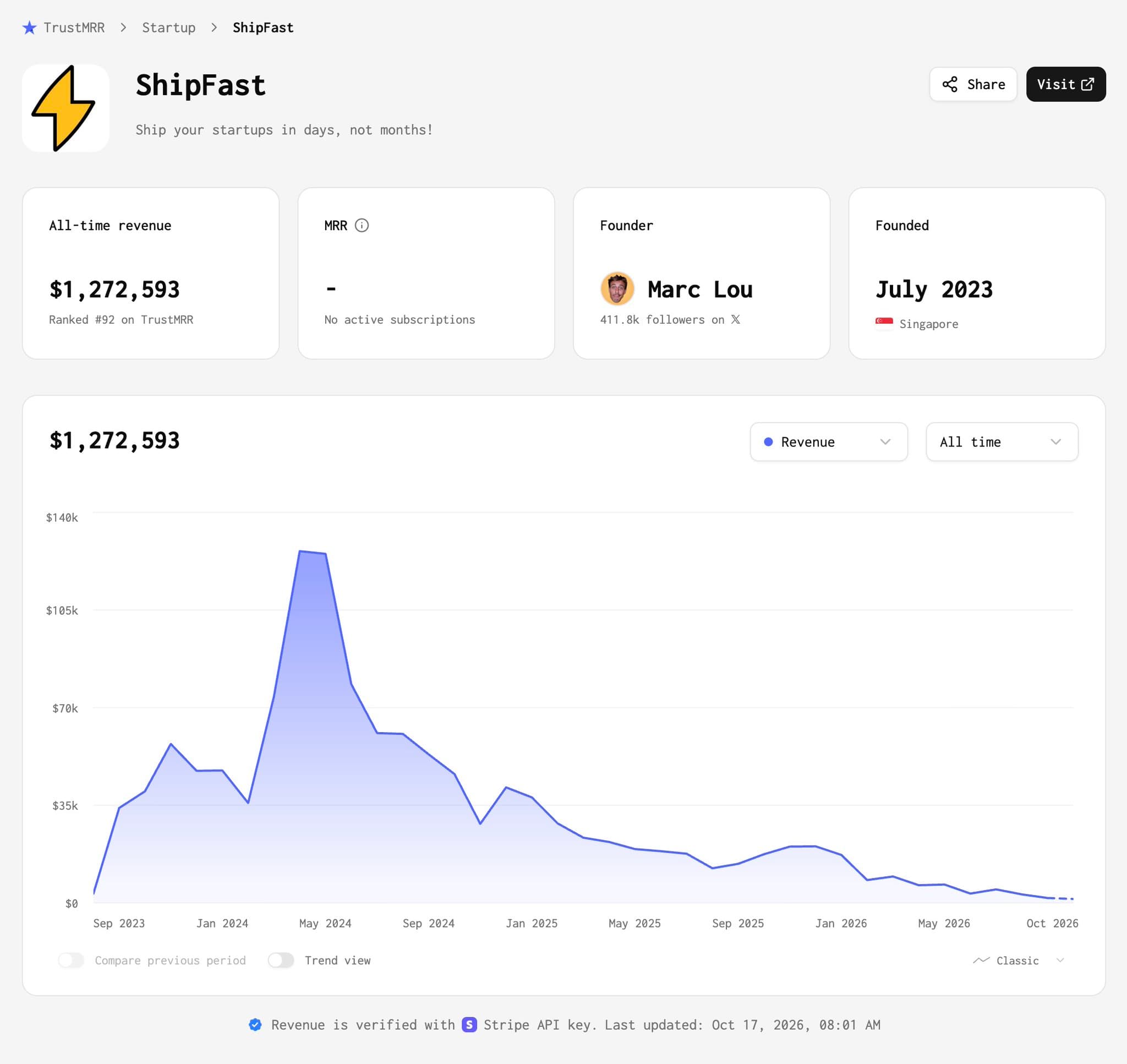Click the share icon in Share button
The height and width of the screenshot is (1064, 1127).
pyautogui.click(x=950, y=85)
